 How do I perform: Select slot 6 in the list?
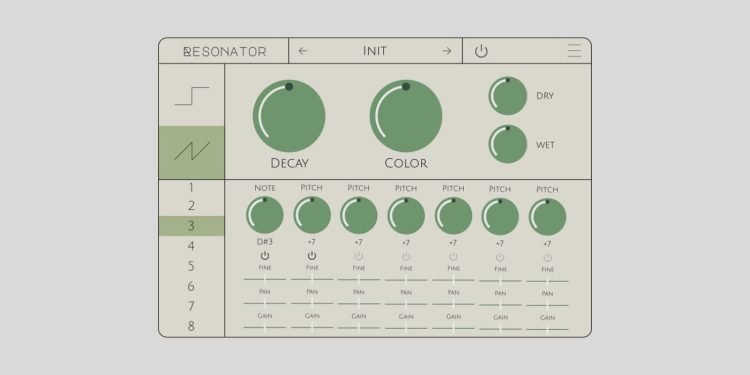click(x=191, y=286)
